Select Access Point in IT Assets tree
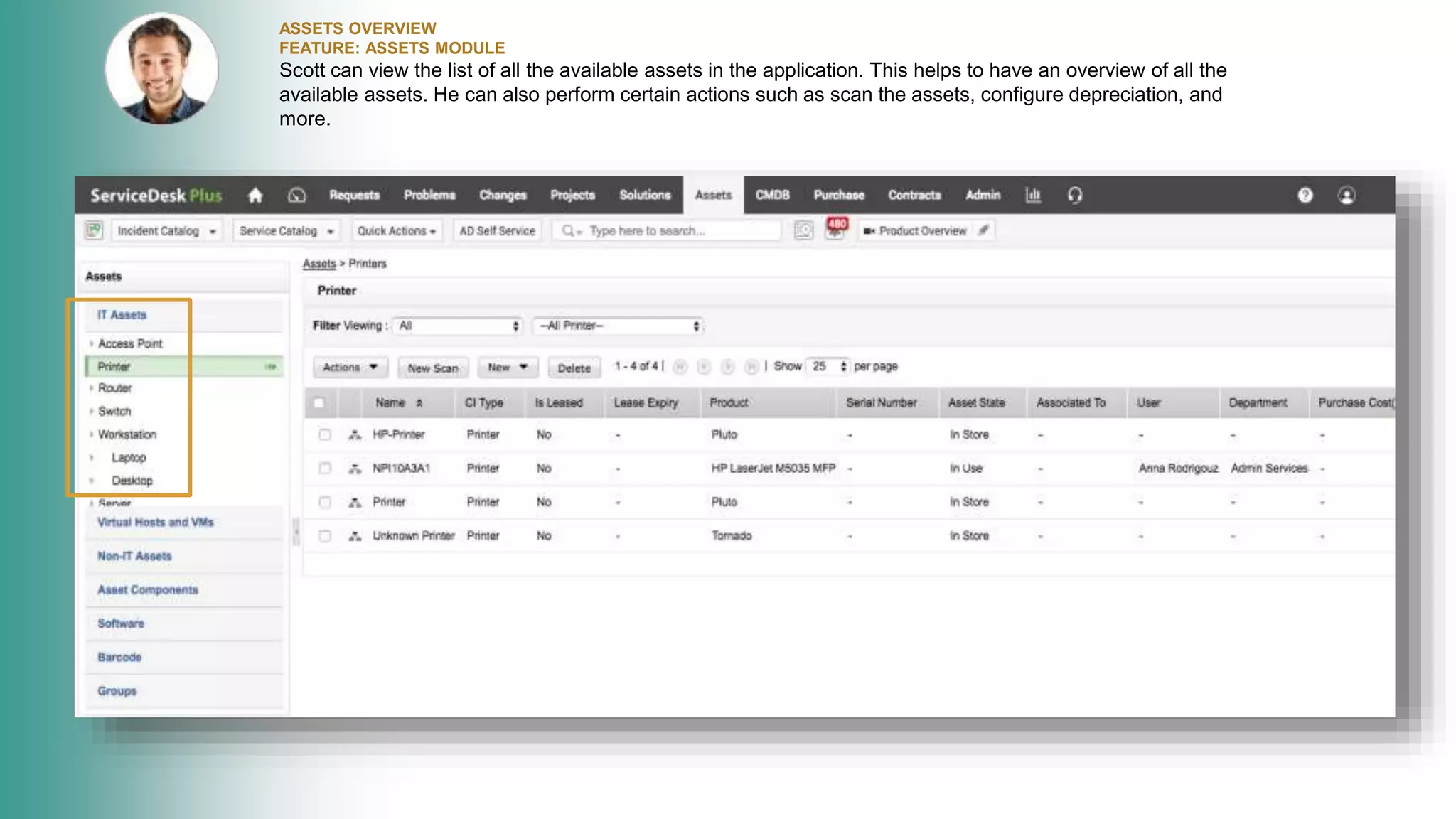This screenshot has width=1456, height=819. click(130, 343)
